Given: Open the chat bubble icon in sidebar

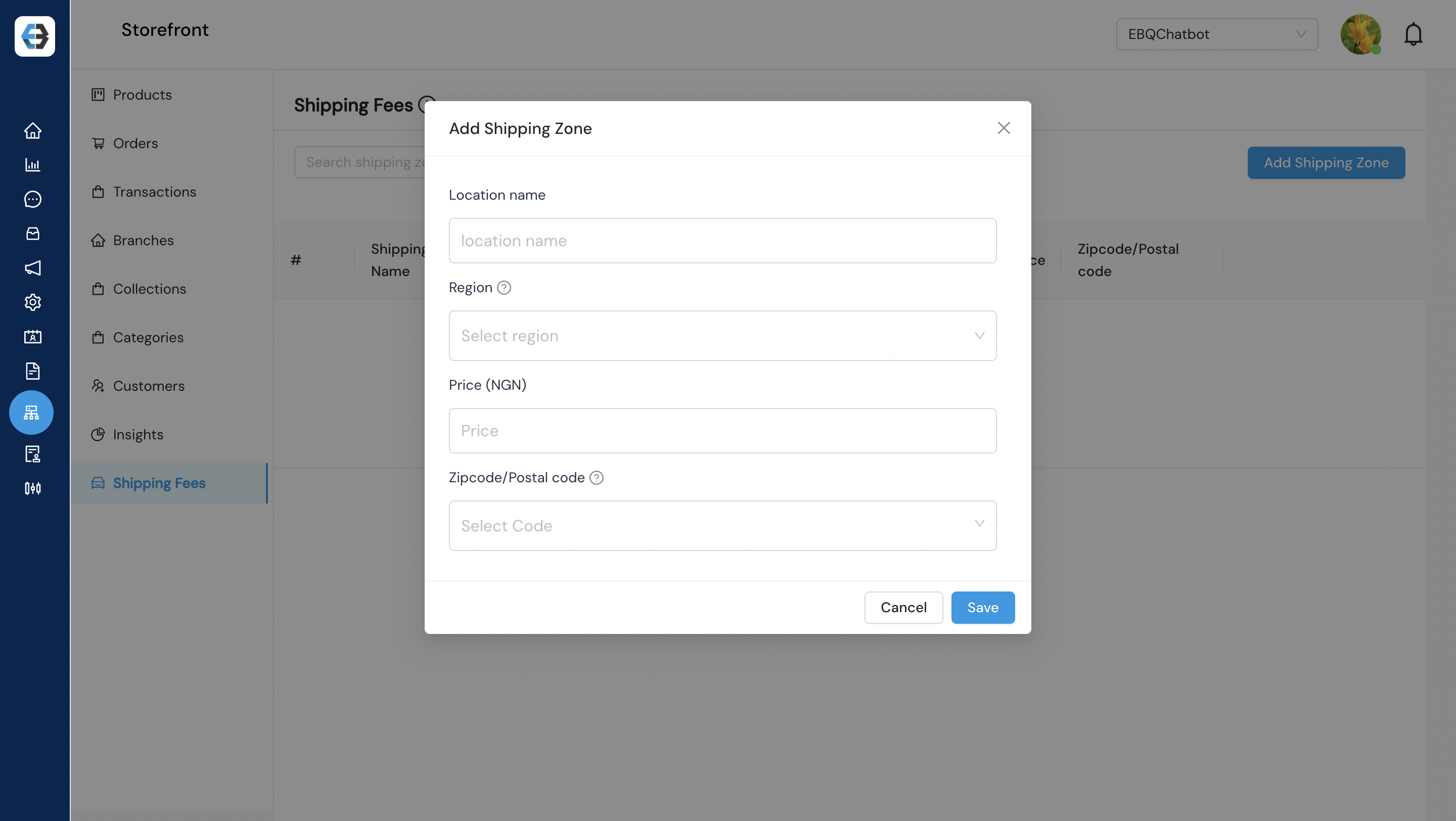Looking at the screenshot, I should (33, 199).
